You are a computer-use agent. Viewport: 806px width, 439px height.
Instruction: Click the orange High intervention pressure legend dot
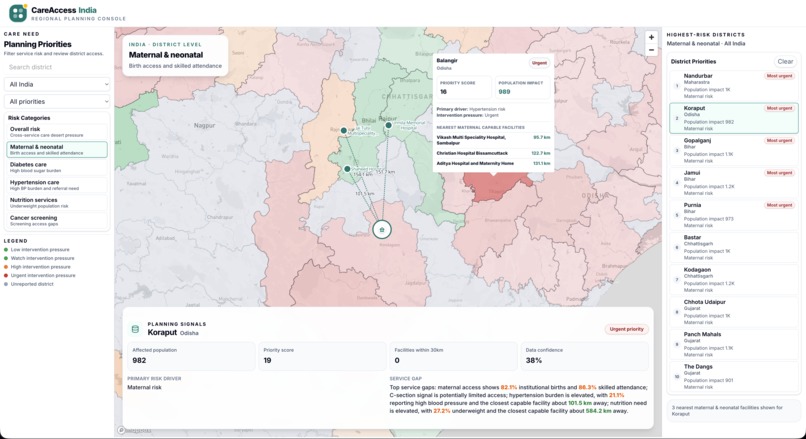click(x=6, y=267)
